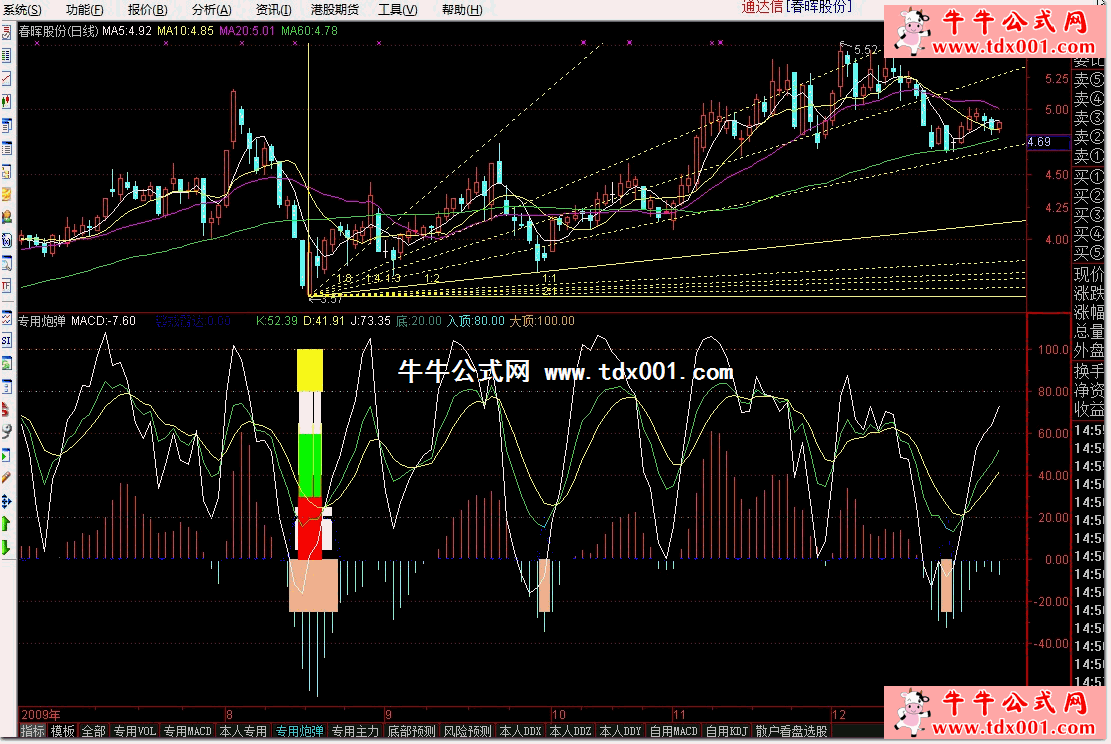The image size is (1111, 744).
Task: Open the 功能(F) menu
Action: click(x=84, y=9)
